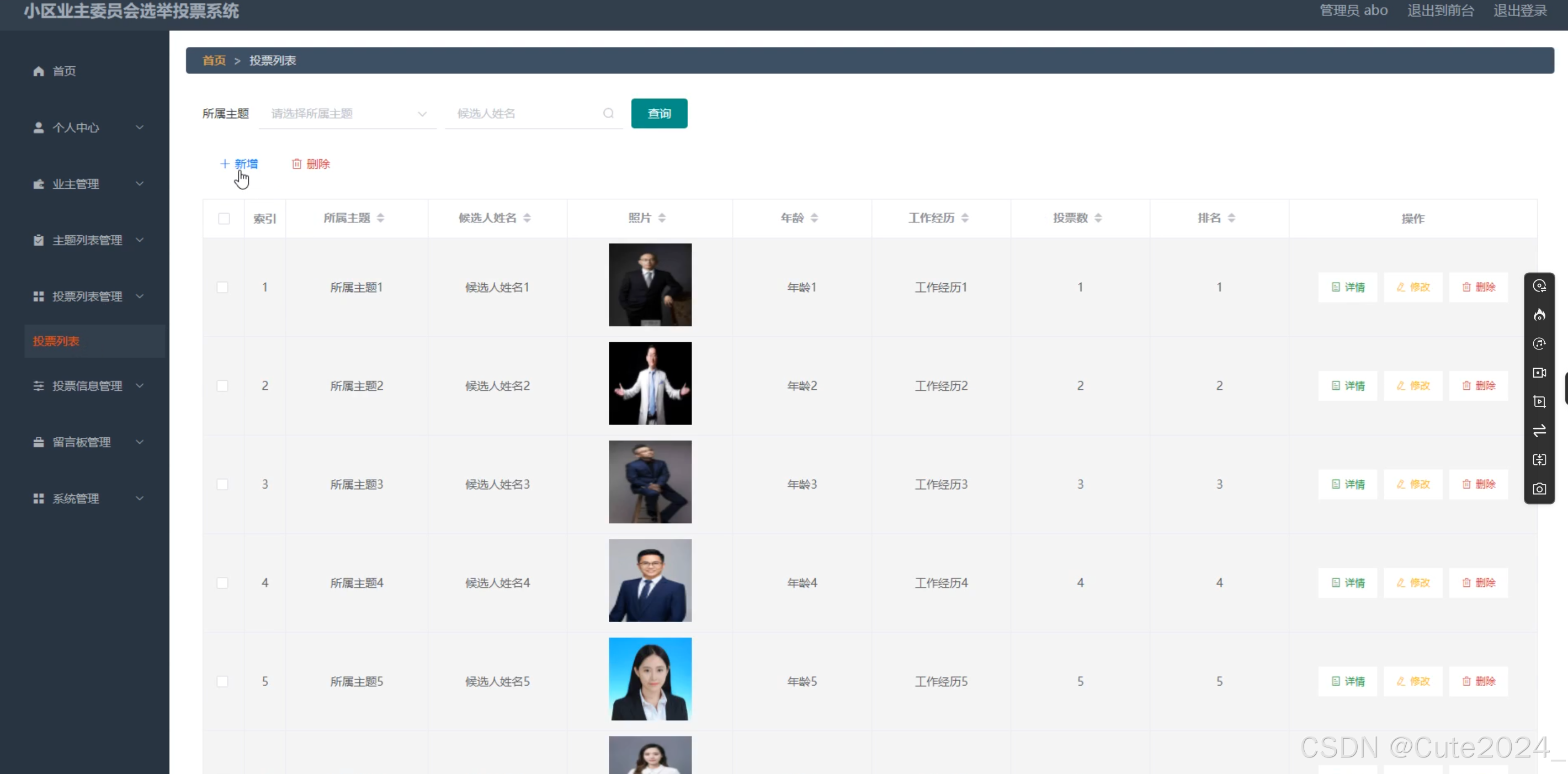Click the person icon beside 个人中心
The width and height of the screenshot is (1568, 774).
38,128
